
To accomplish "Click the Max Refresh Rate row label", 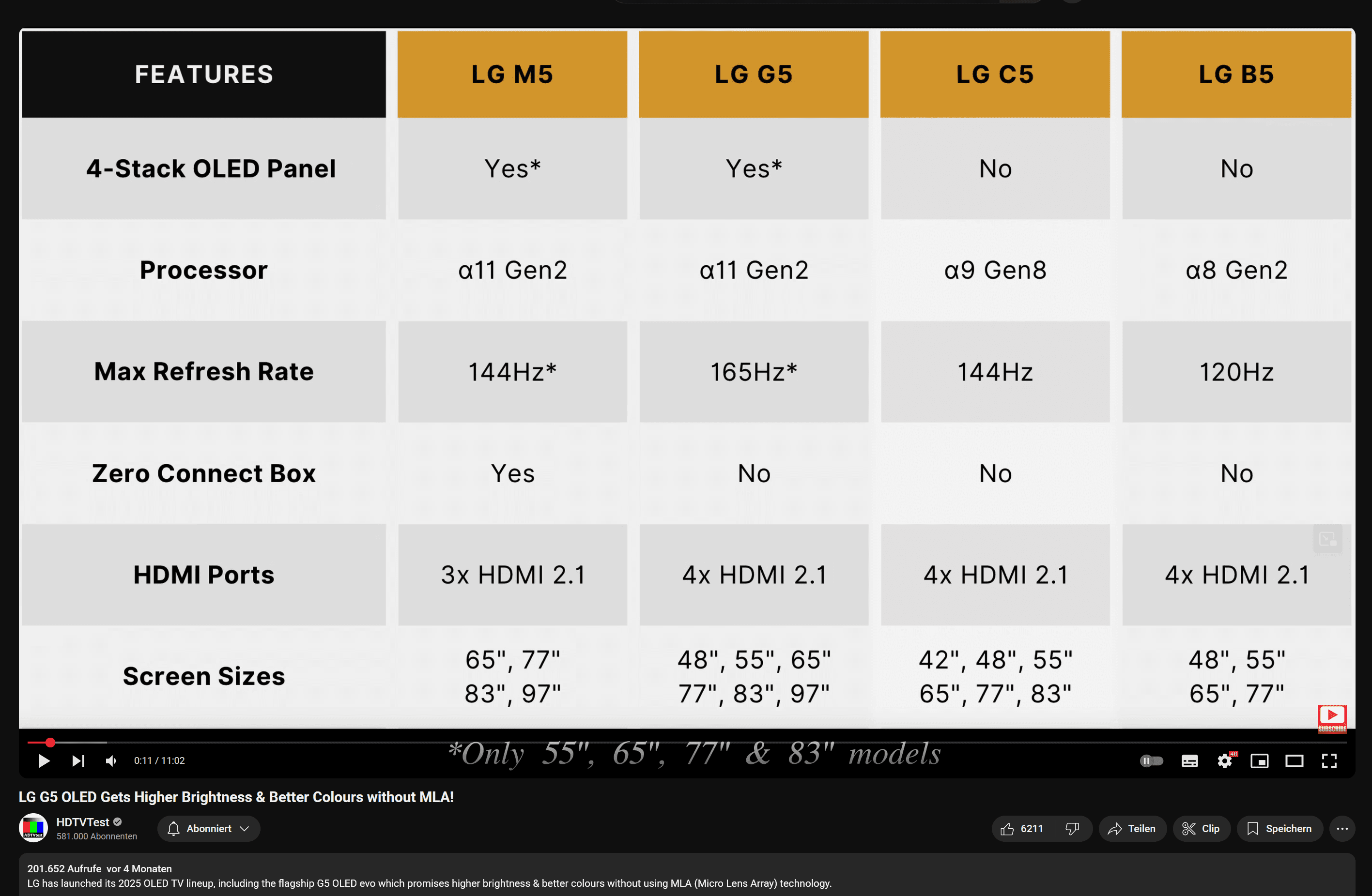I will point(203,372).
